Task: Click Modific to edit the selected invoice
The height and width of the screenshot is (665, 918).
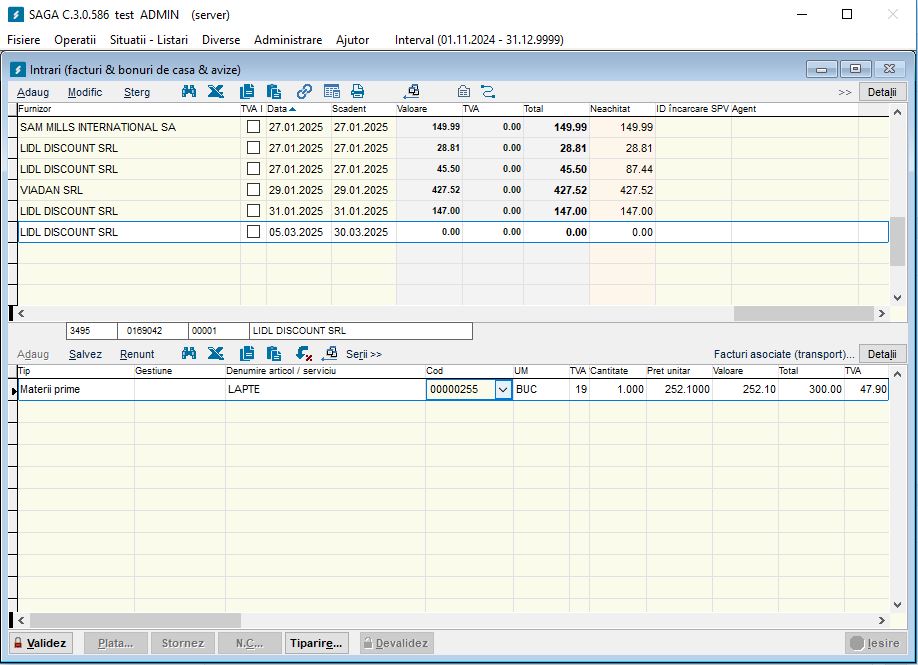Action: [x=85, y=92]
